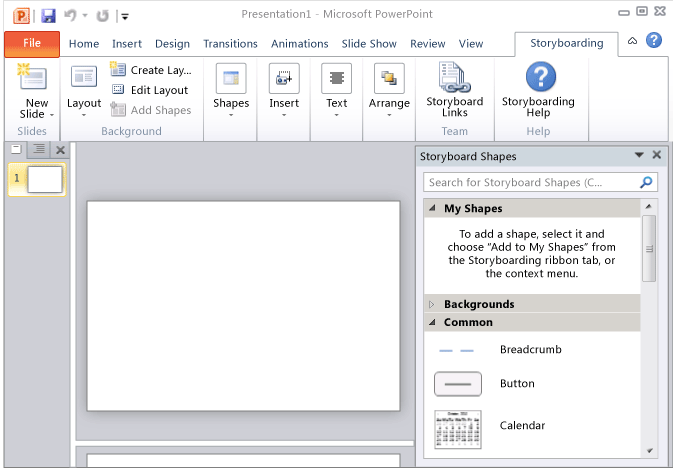673x468 pixels.
Task: Click the blank slide canvas
Action: click(243, 306)
